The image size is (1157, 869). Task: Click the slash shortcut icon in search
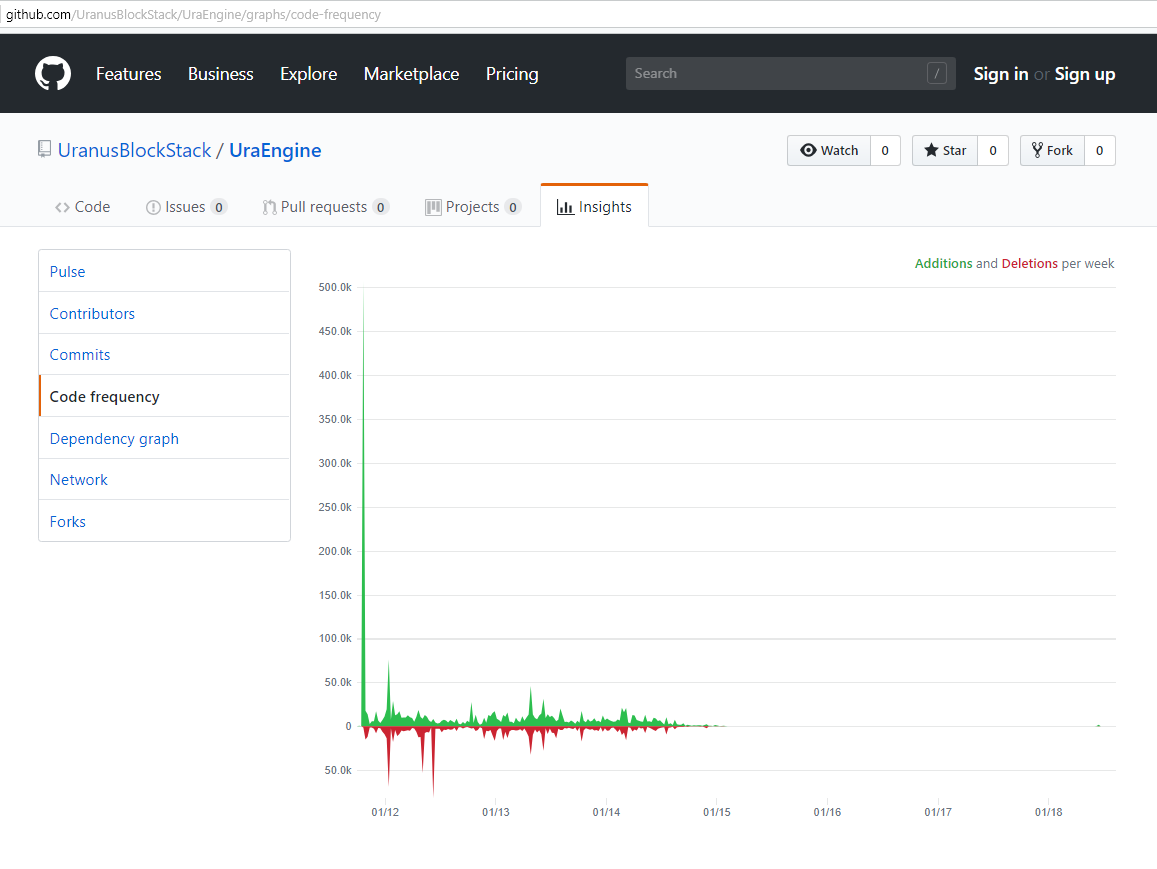pos(936,73)
